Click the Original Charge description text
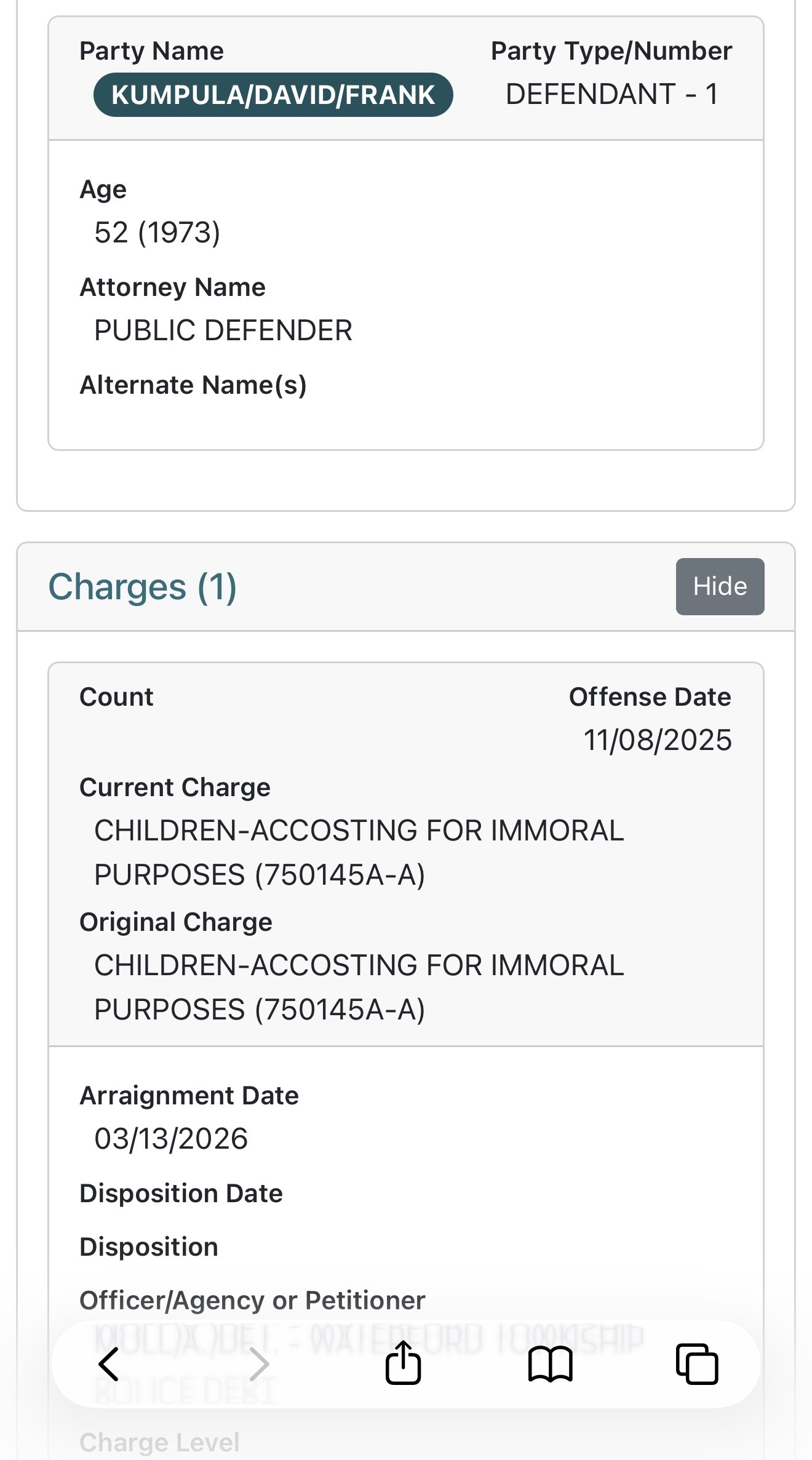Image resolution: width=812 pixels, height=1460 pixels. point(359,987)
